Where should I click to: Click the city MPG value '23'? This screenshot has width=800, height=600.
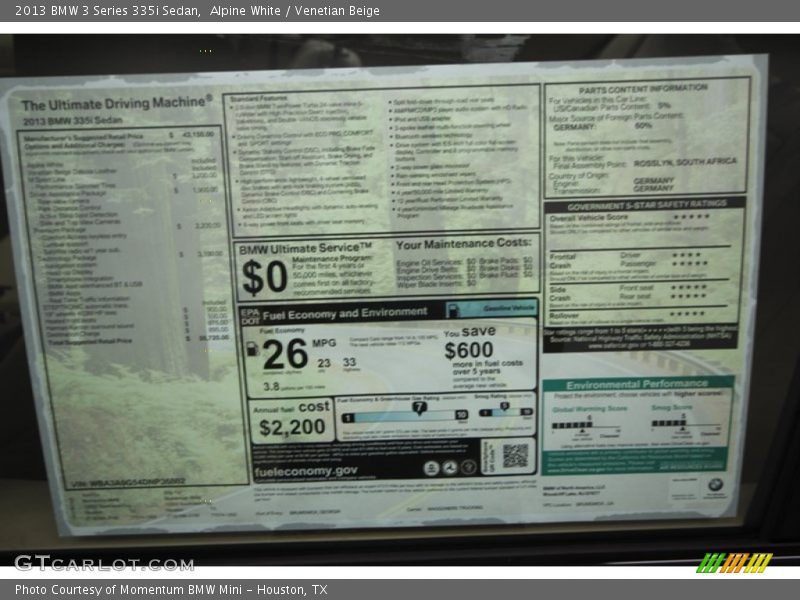(324, 363)
